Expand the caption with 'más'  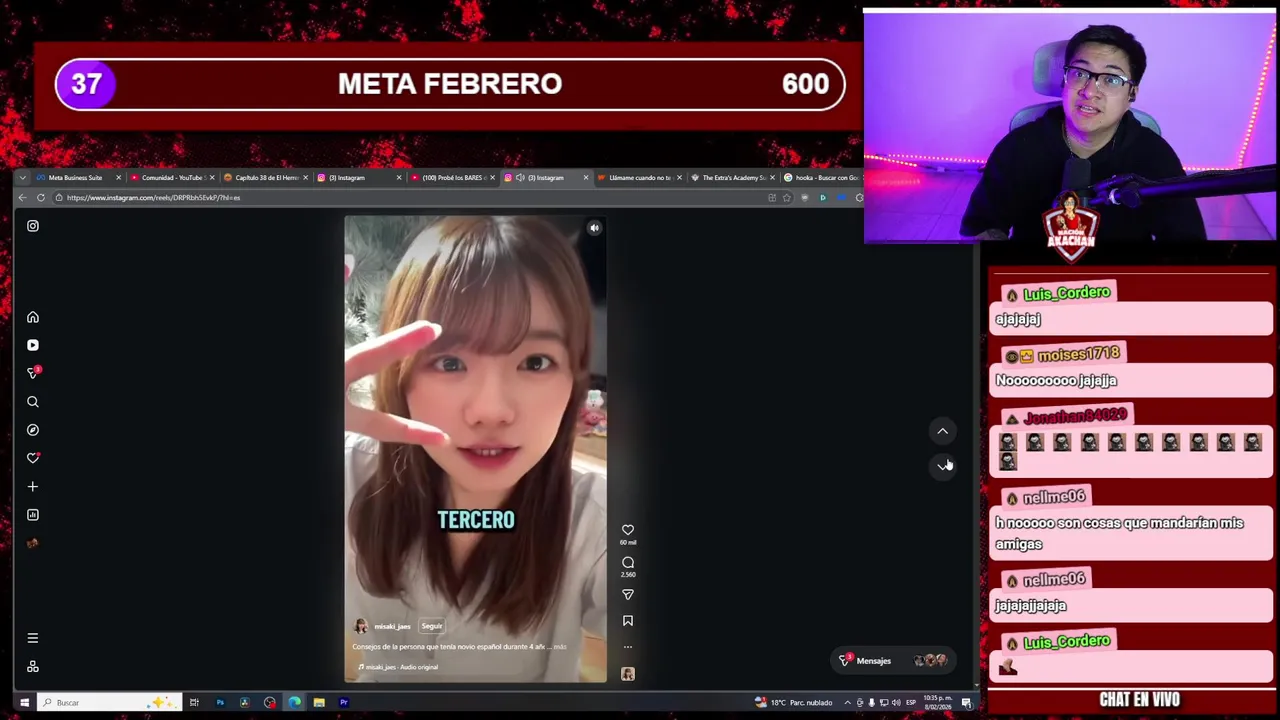(560, 647)
